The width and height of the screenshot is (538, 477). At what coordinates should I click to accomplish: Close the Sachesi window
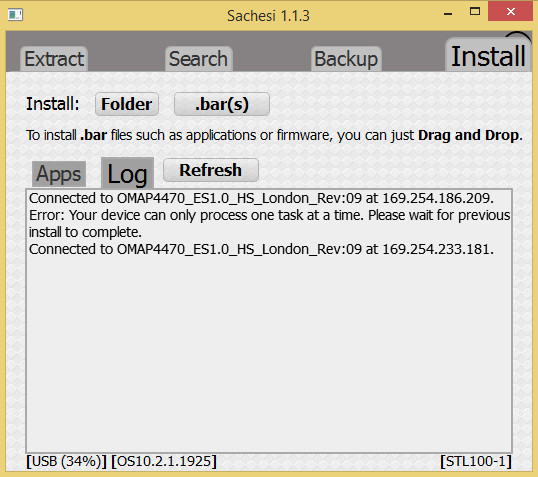[511, 11]
